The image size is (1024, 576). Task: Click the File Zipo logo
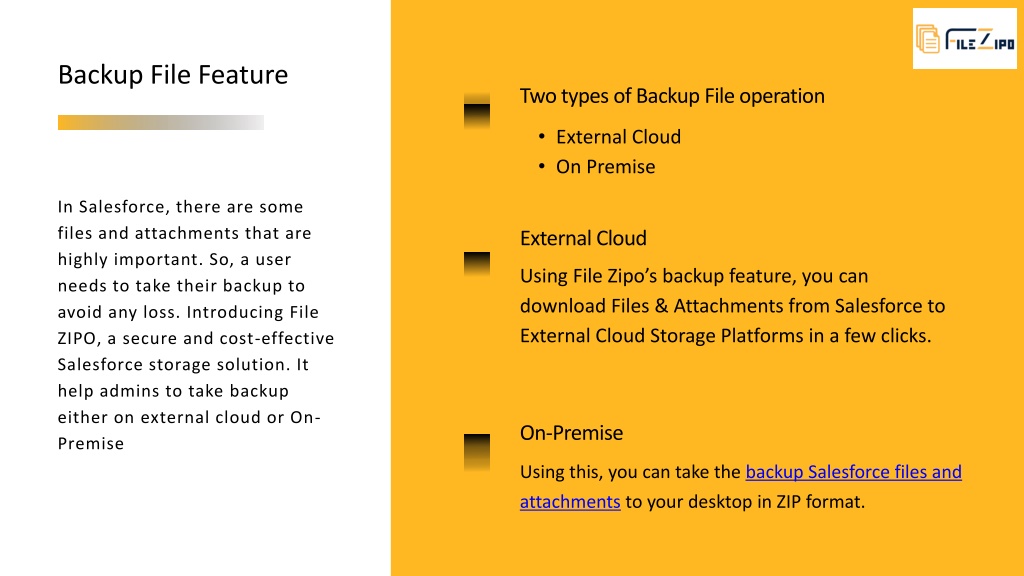click(x=965, y=39)
